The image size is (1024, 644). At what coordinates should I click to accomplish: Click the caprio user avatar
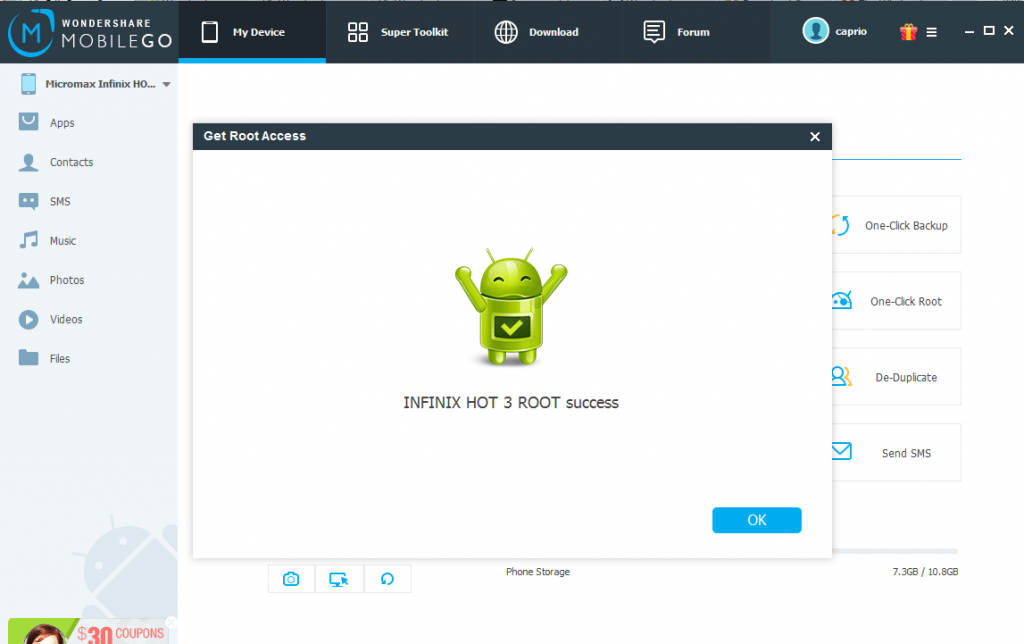click(x=816, y=31)
